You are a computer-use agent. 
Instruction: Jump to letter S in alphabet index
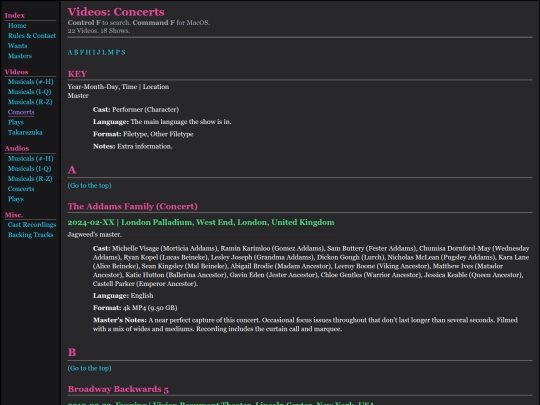coord(123,52)
